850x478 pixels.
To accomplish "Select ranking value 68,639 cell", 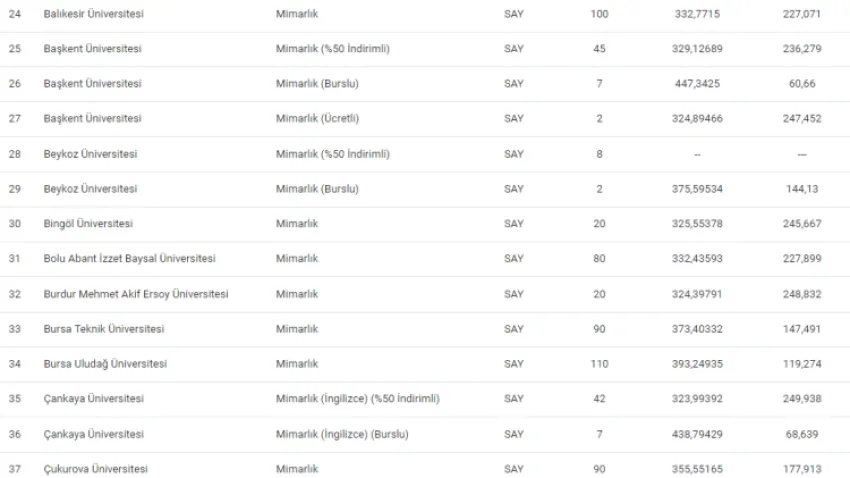I will [802, 434].
